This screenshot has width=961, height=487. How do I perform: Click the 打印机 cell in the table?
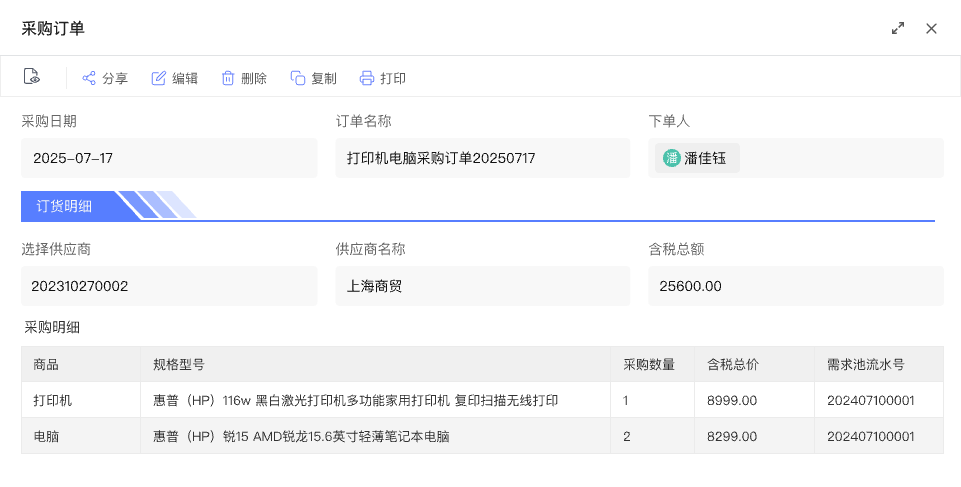(x=81, y=401)
